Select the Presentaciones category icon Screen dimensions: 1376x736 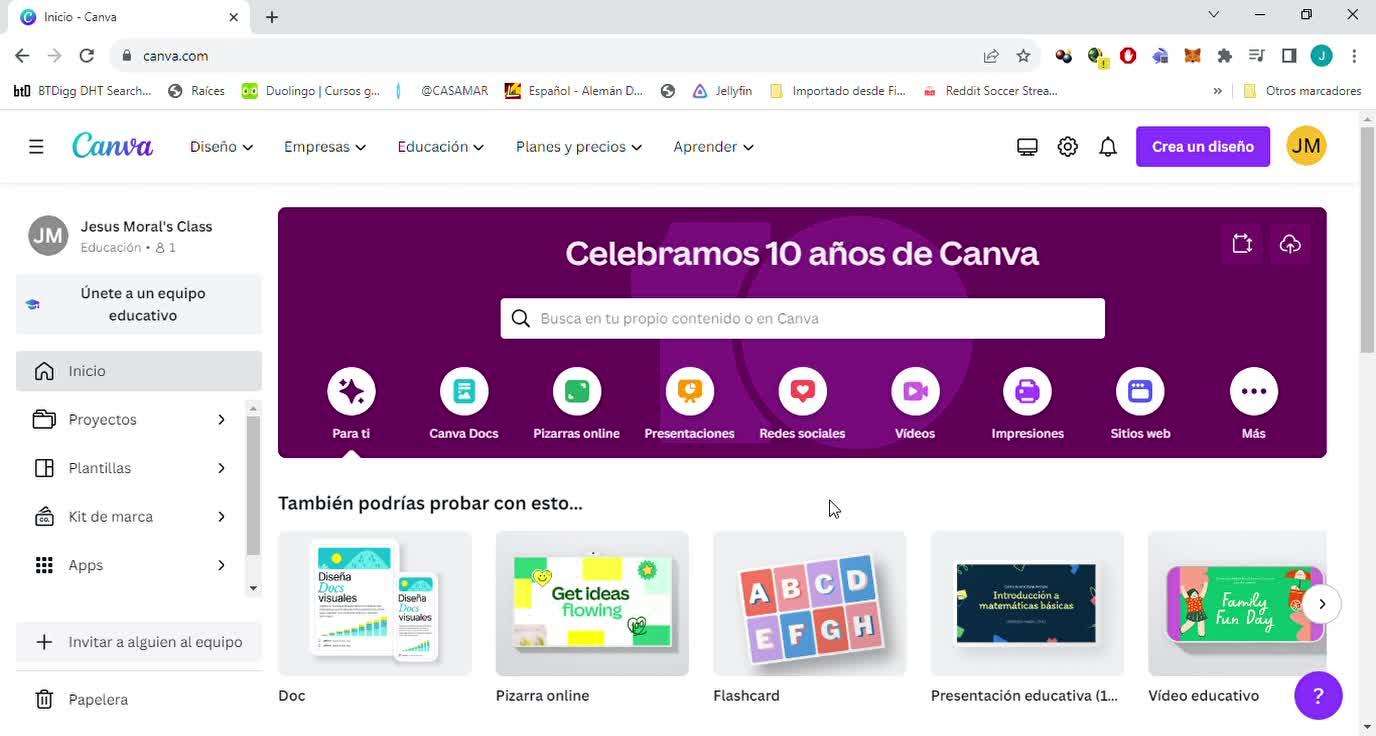(x=690, y=391)
